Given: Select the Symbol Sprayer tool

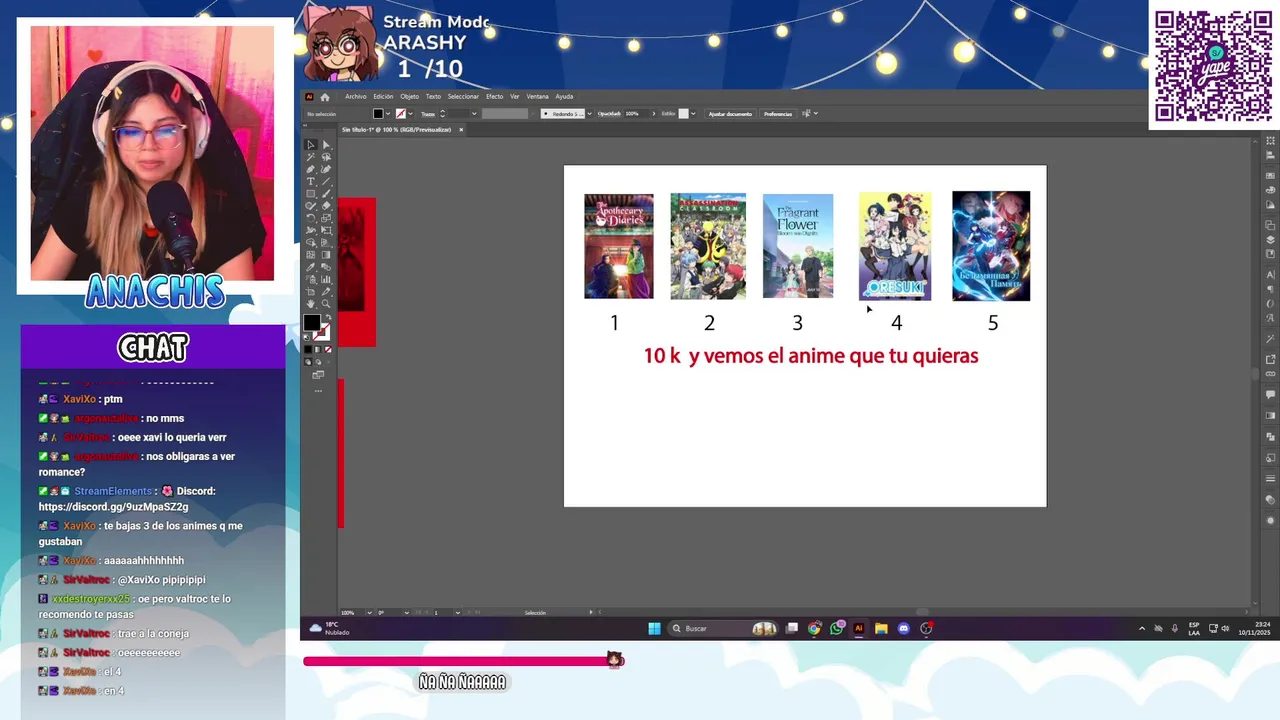Looking at the screenshot, I should pyautogui.click(x=311, y=279).
